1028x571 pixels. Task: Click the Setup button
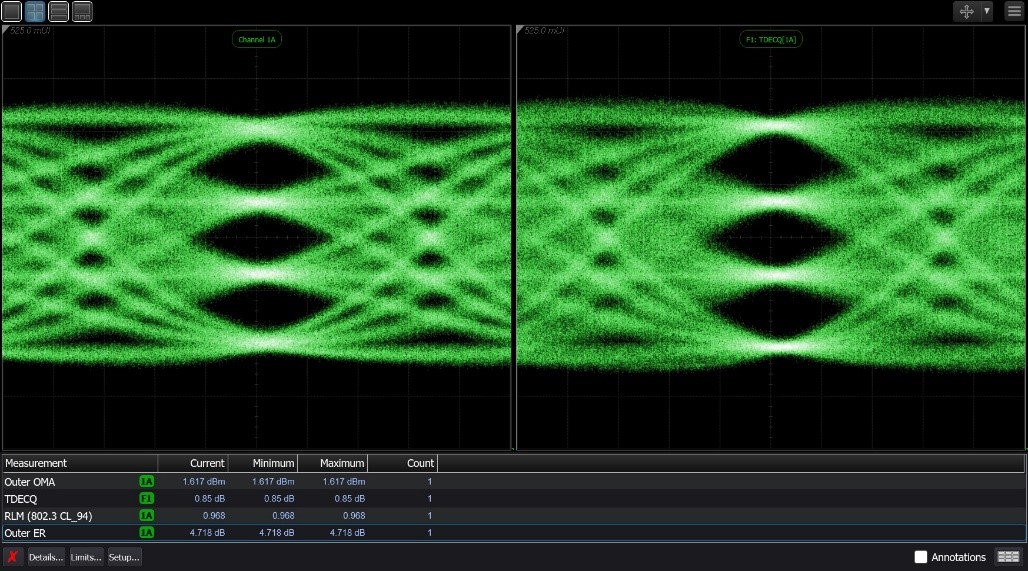click(x=124, y=557)
